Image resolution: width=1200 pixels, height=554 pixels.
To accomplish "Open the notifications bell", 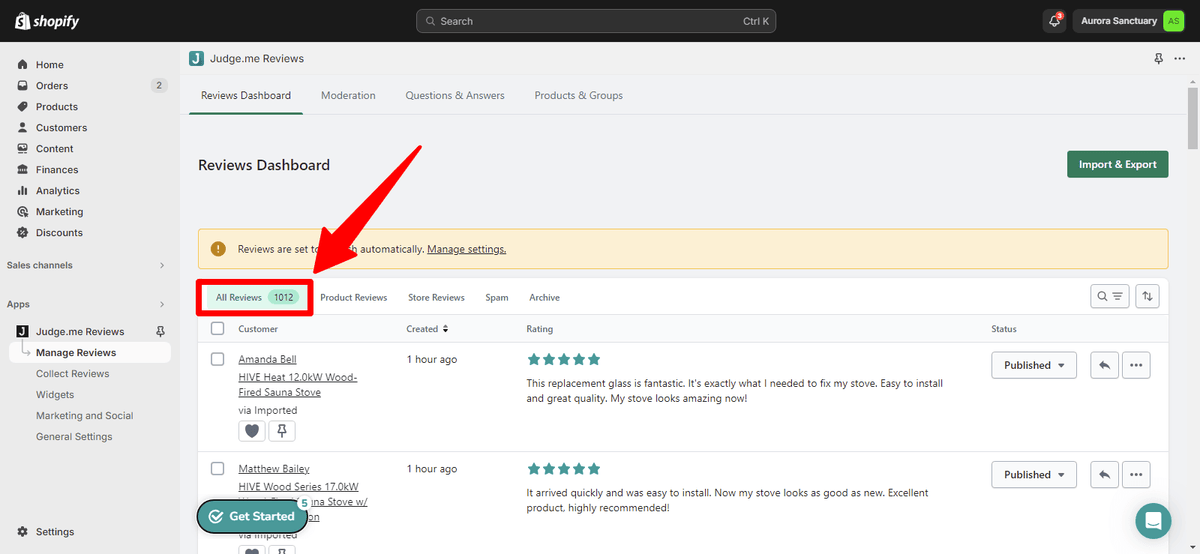I will tap(1054, 21).
